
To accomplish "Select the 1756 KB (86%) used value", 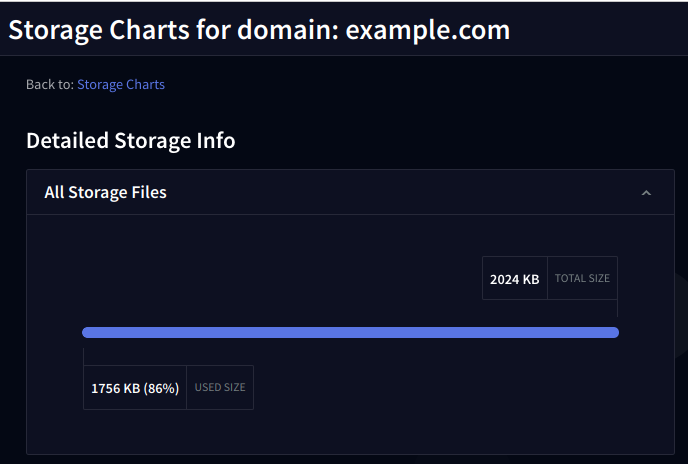I will 135,388.
